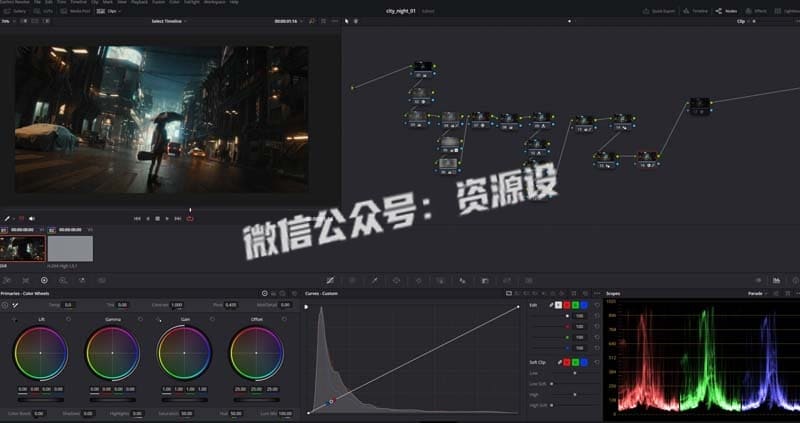The image size is (800, 423).
Task: Open the 3D palette
Action: (529, 280)
